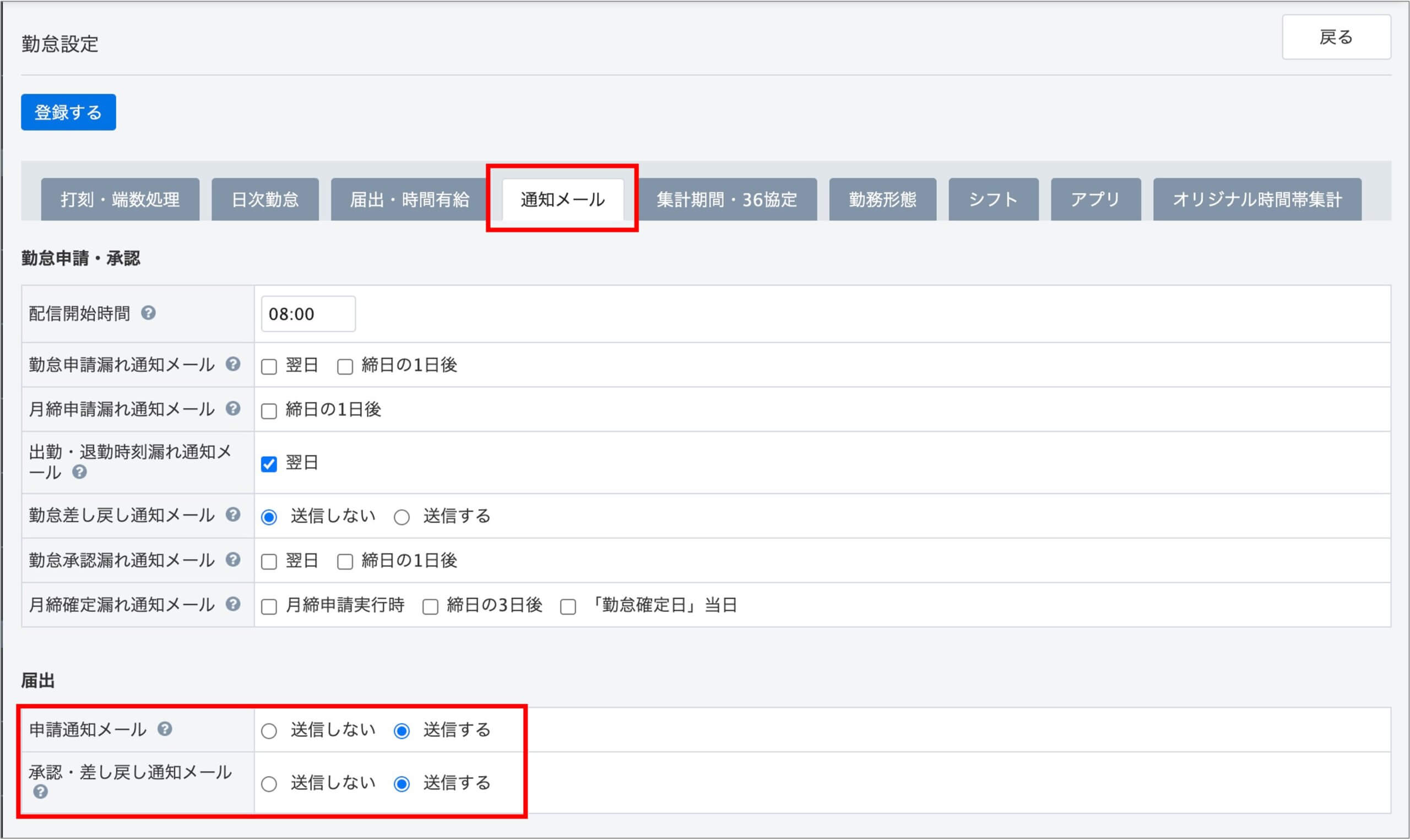Click help icon beside 申請通知メール
The width and height of the screenshot is (1410, 840).
tap(165, 729)
